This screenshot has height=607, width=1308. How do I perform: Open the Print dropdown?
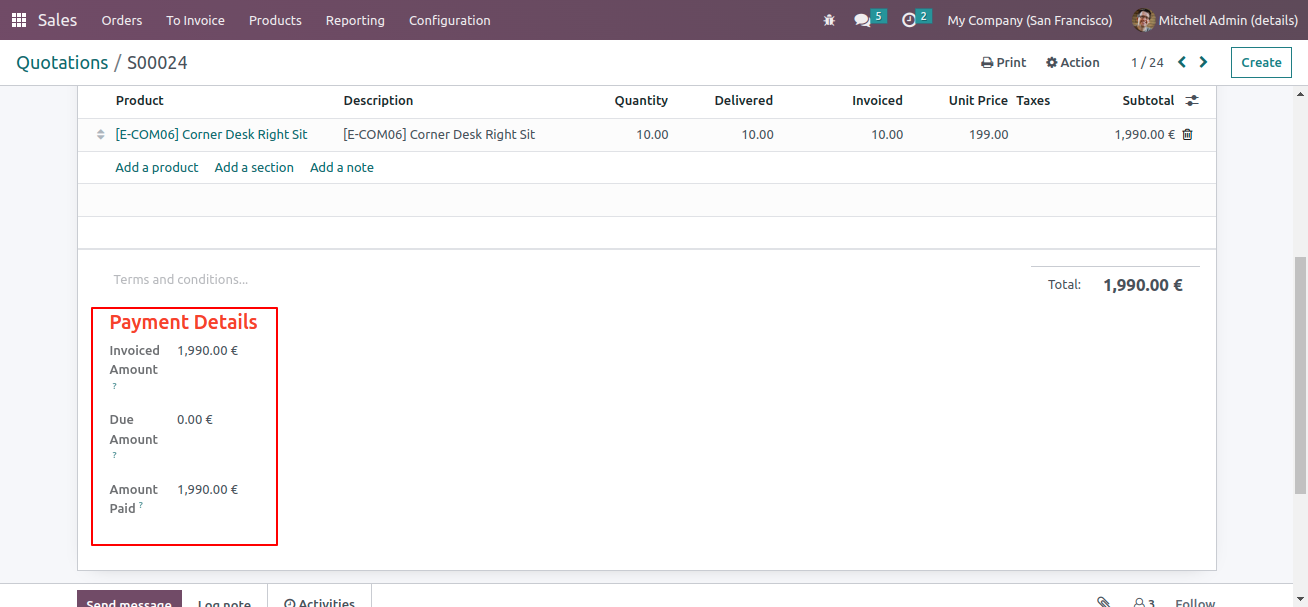pyautogui.click(x=1004, y=62)
